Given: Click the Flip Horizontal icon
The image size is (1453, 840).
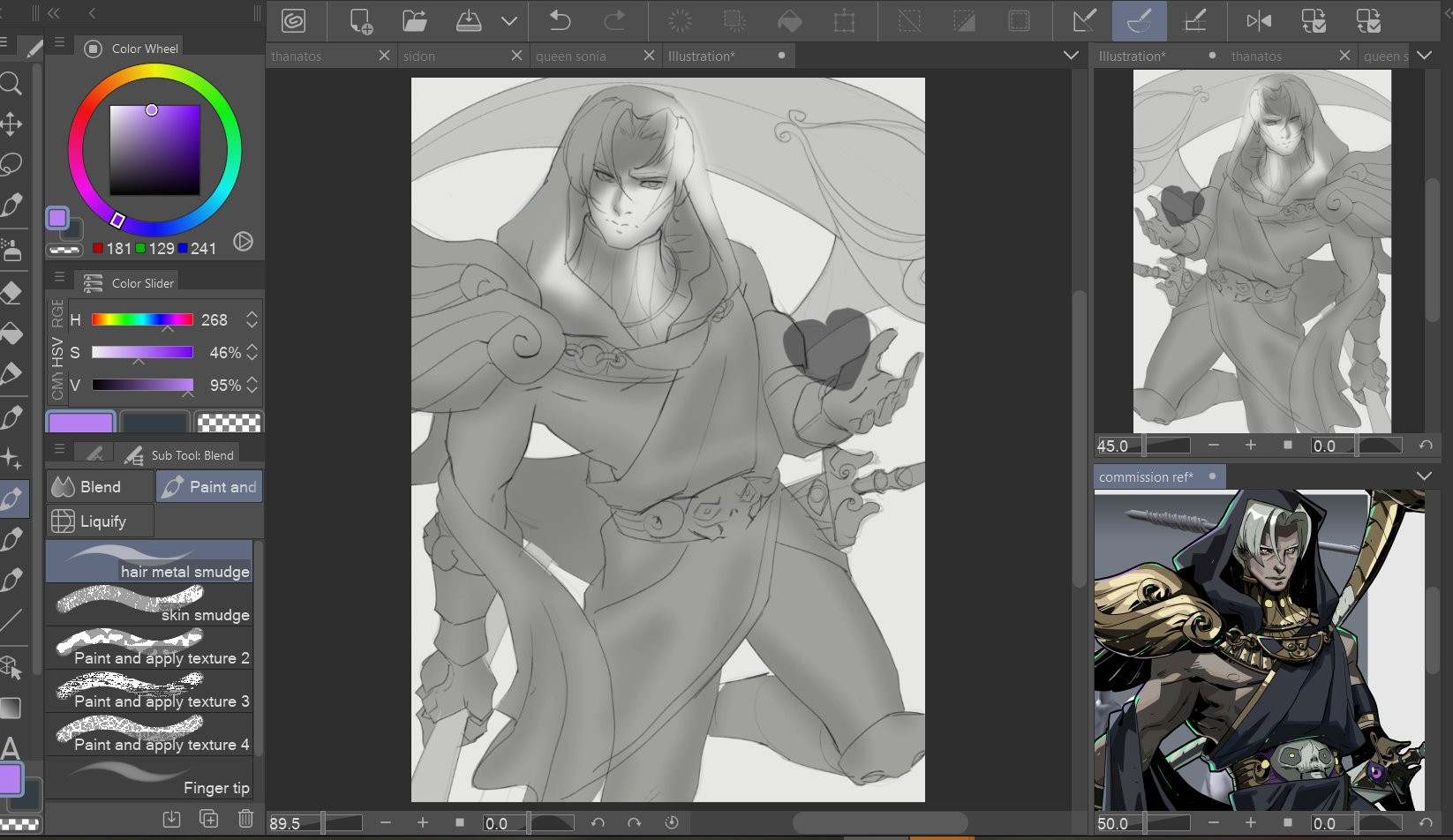Looking at the screenshot, I should 1259,20.
